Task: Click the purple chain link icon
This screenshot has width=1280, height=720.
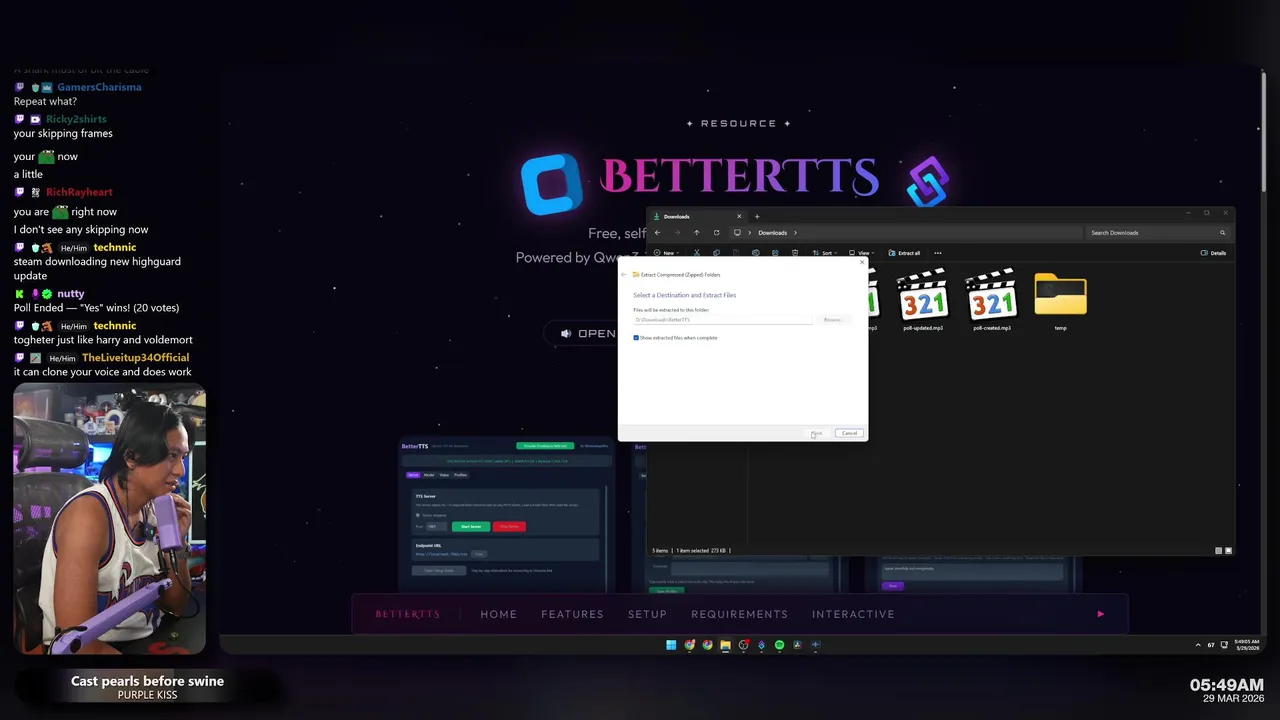Action: tap(927, 181)
